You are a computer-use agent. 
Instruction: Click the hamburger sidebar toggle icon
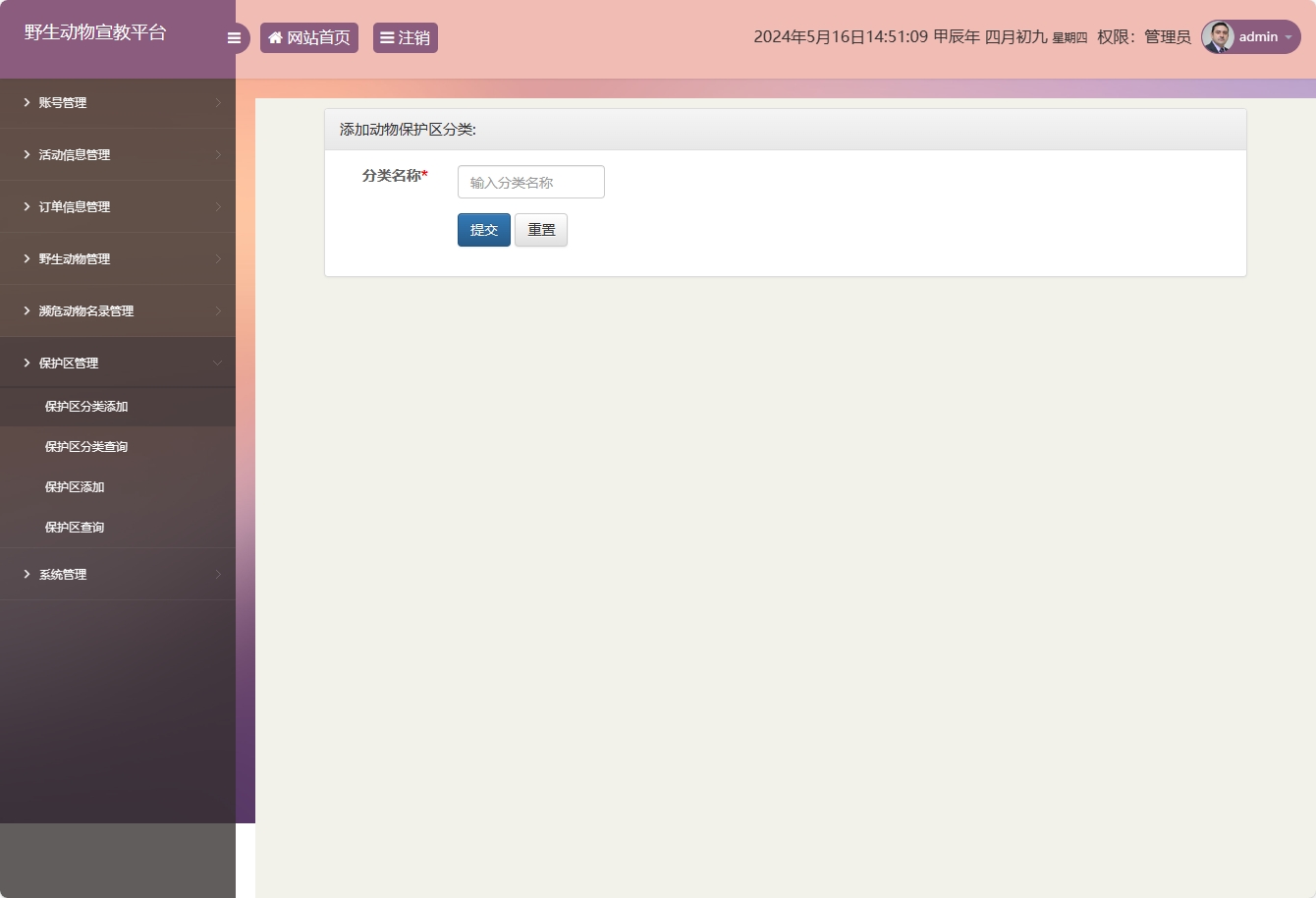click(x=234, y=38)
